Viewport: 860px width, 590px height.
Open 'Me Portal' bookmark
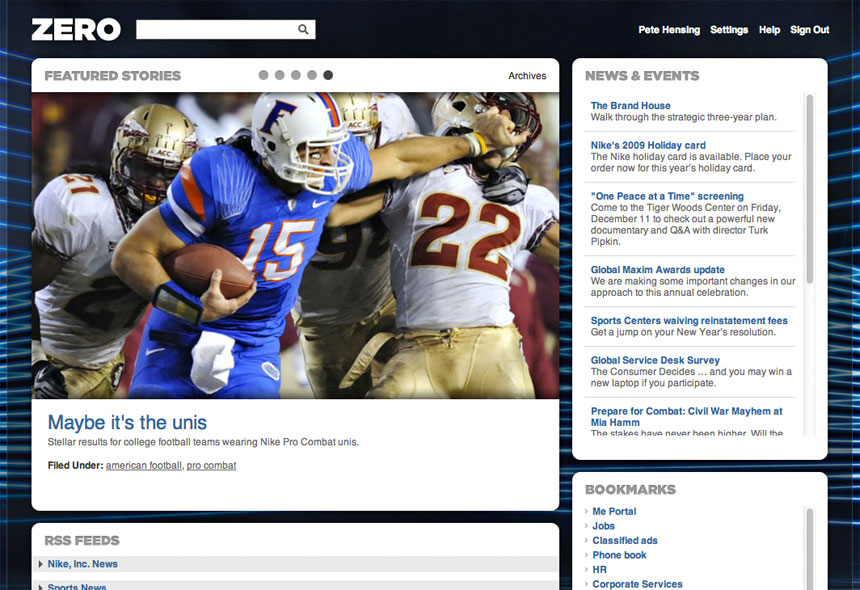click(x=614, y=512)
